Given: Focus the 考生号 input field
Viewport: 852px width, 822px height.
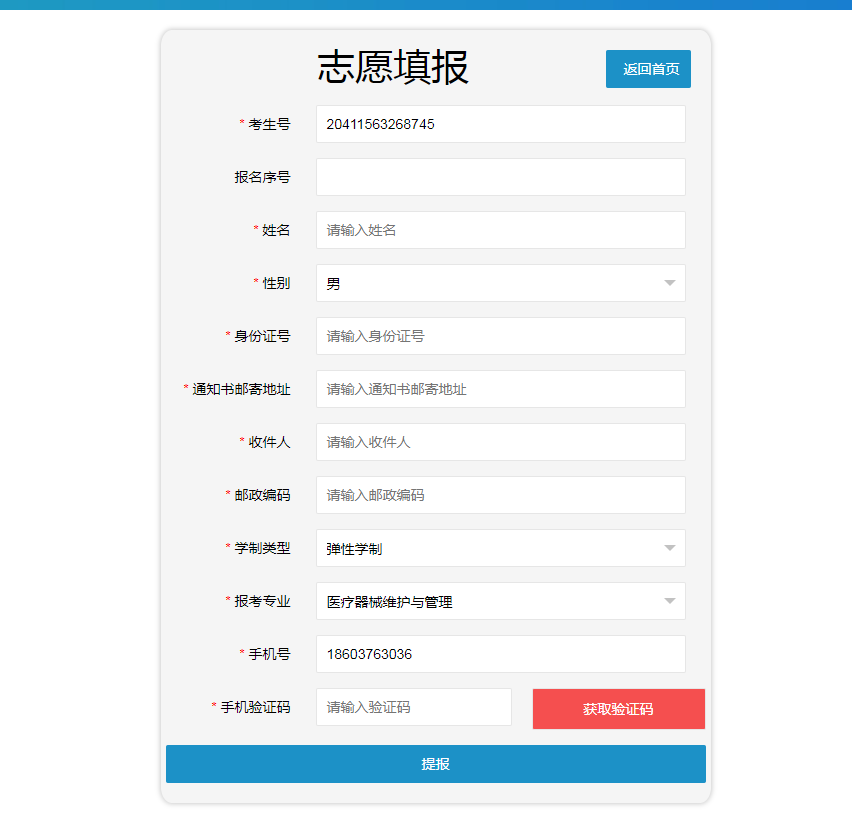Looking at the screenshot, I should [x=500, y=124].
